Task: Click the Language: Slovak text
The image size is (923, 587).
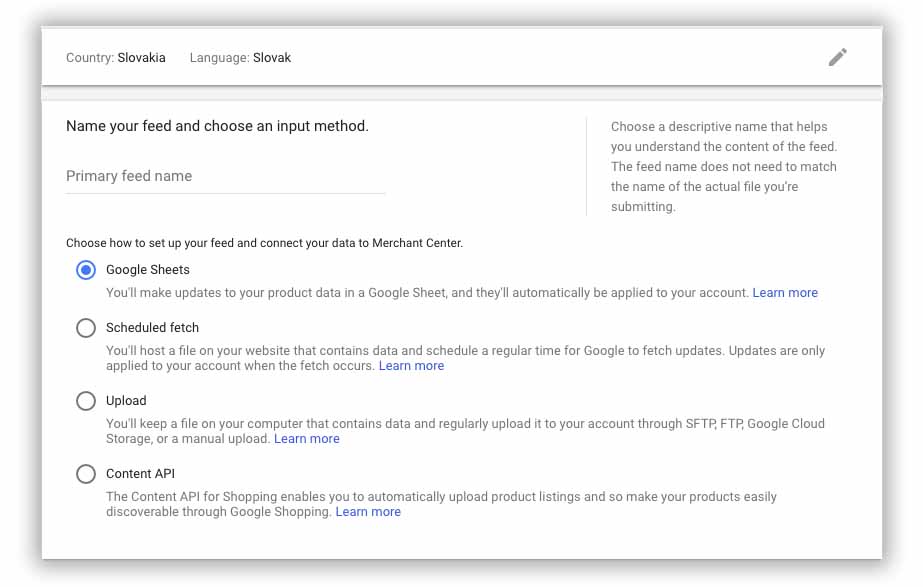Action: (240, 58)
